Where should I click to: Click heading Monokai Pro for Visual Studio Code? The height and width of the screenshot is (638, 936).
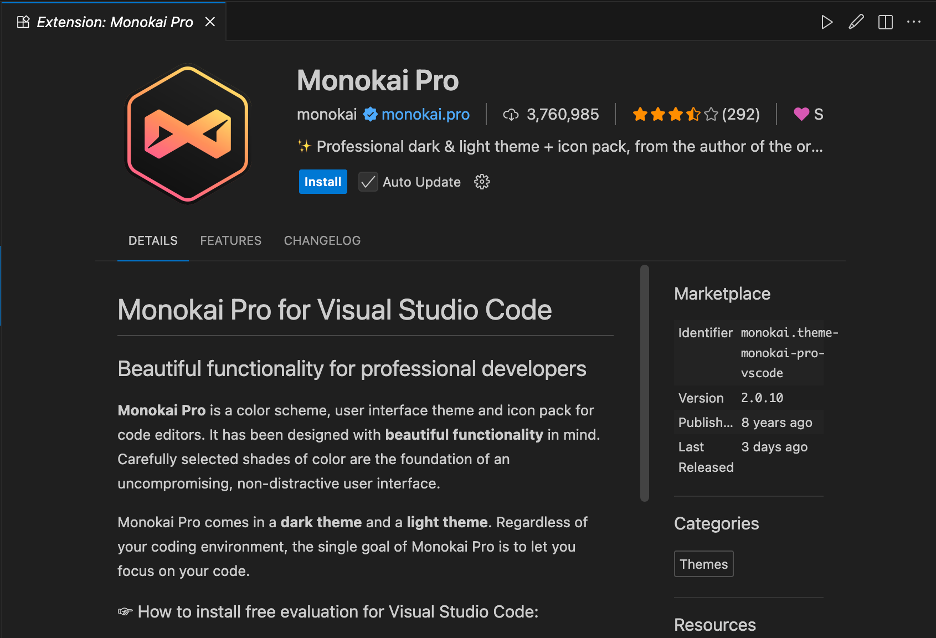[x=334, y=310]
